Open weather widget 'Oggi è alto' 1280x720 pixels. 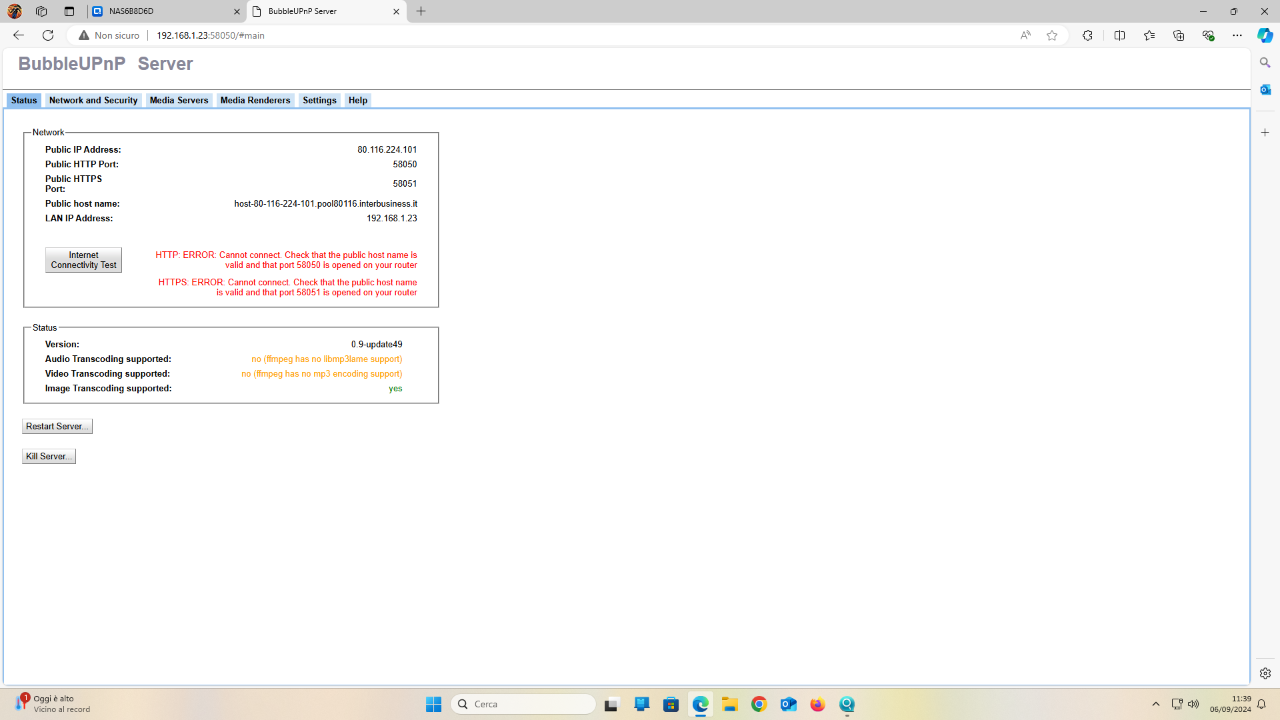point(52,704)
